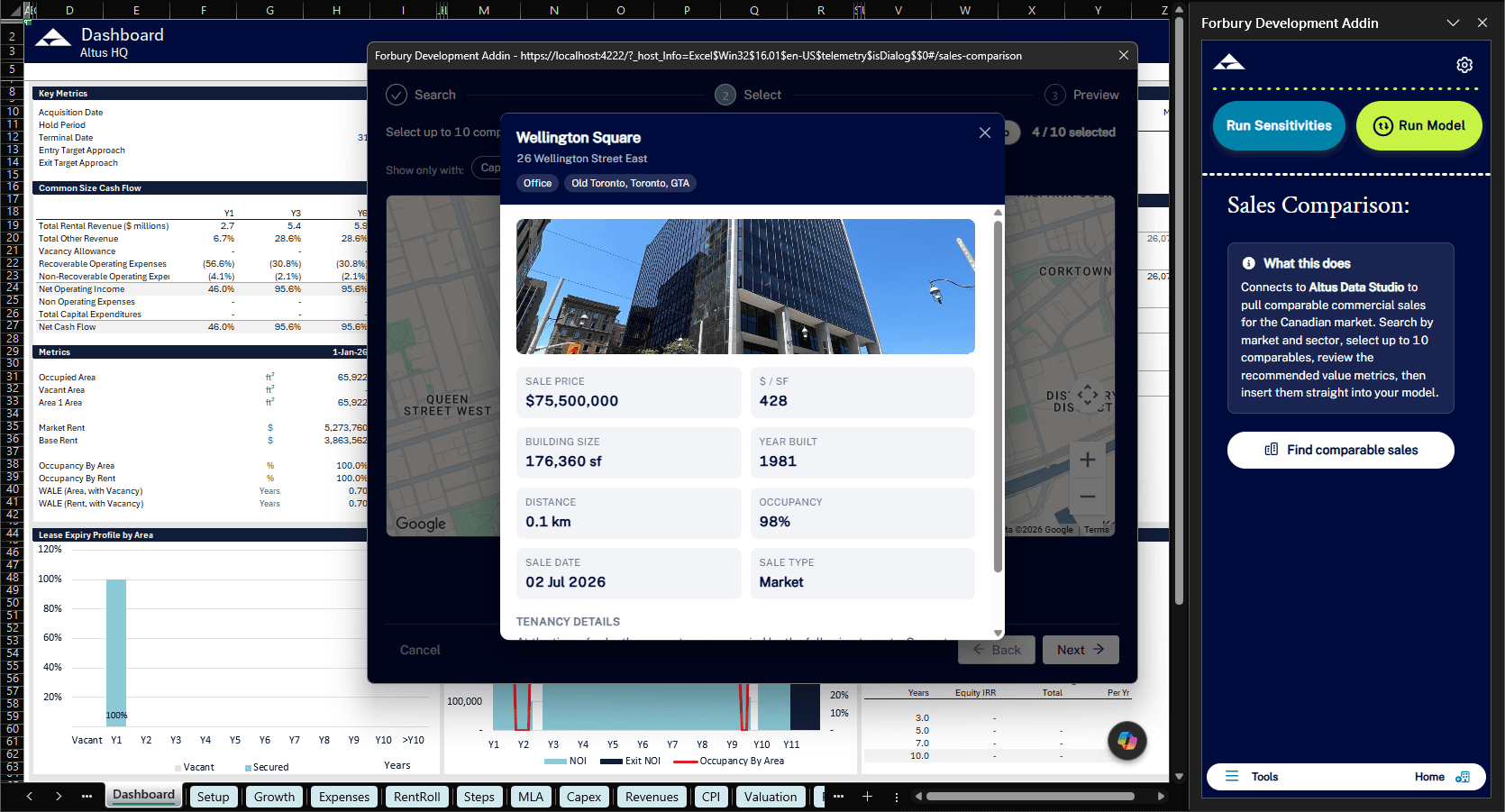Screen dimensions: 1505x812
Task: Click the info icon beside What this does
Action: 1248,263
